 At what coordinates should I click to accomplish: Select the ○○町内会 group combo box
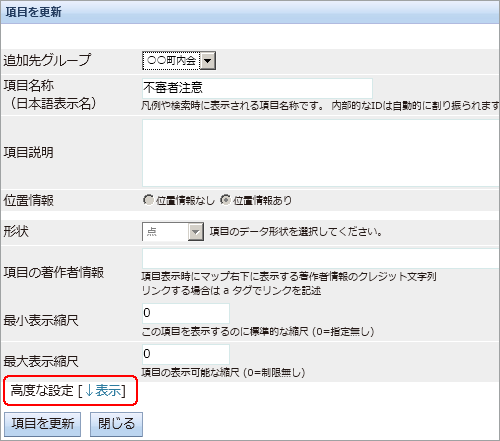[179, 61]
